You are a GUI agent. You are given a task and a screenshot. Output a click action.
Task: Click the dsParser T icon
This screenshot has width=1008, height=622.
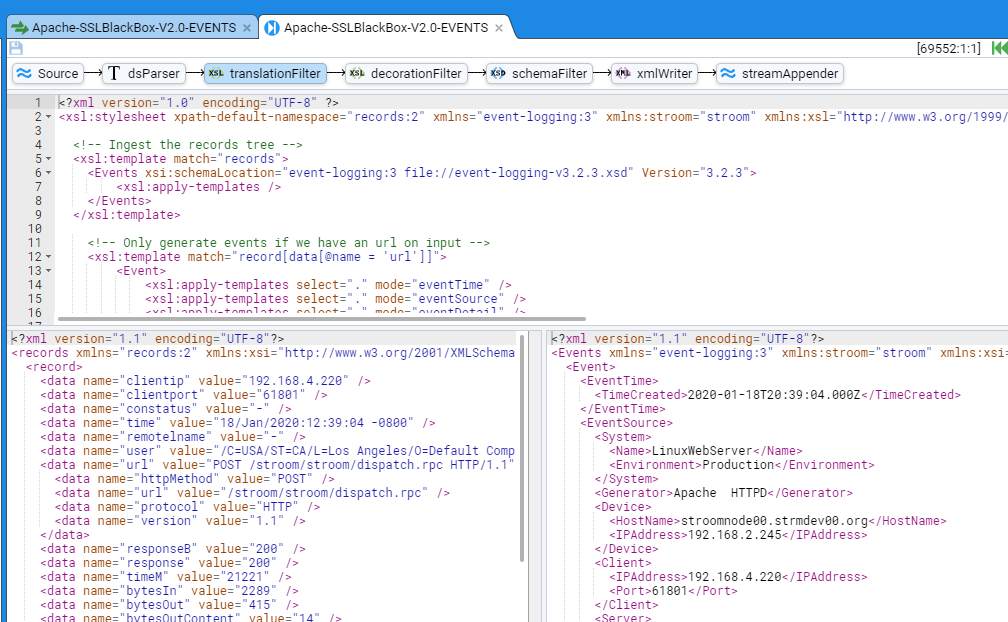click(x=114, y=73)
